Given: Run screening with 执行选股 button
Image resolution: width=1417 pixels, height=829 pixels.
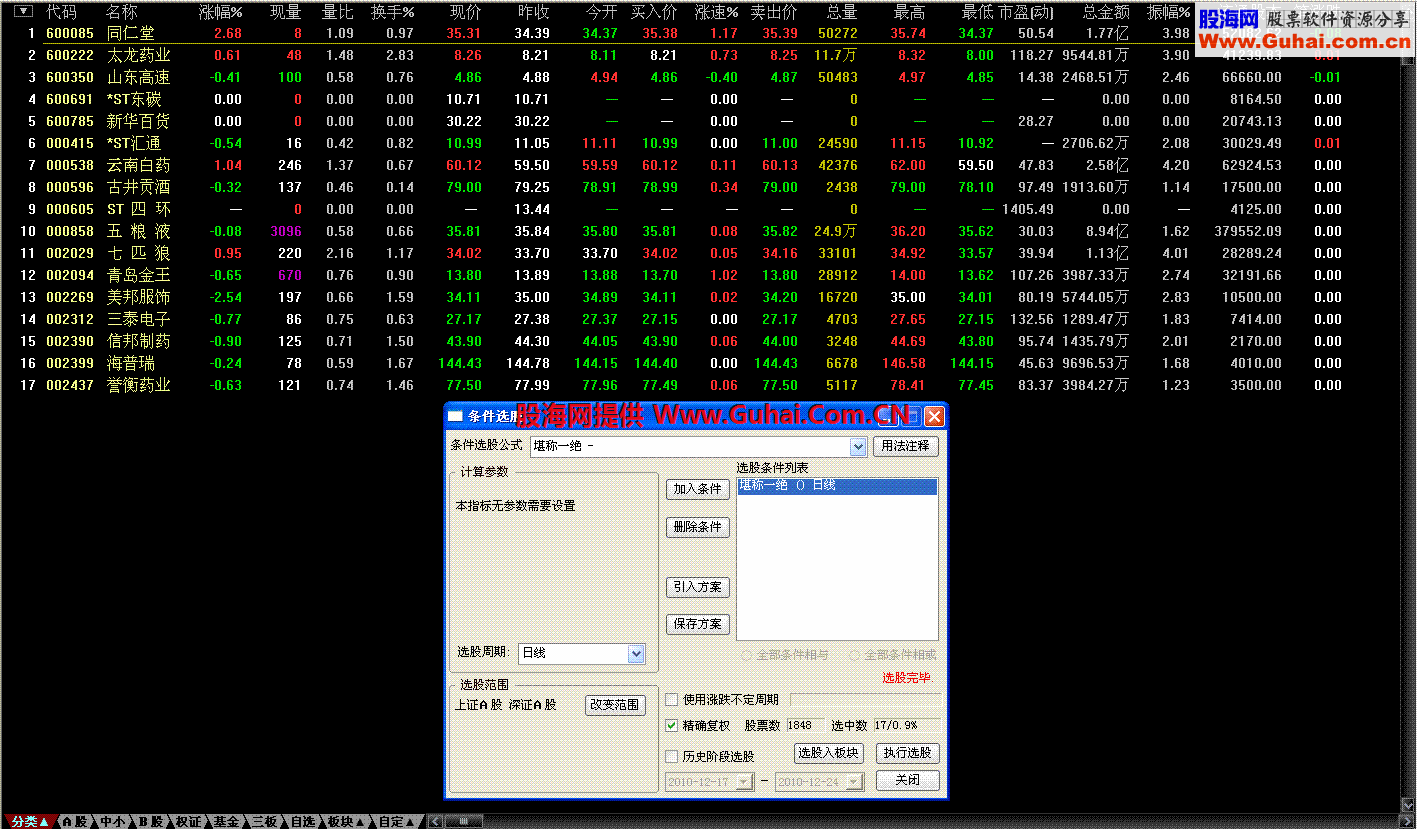Looking at the screenshot, I should pos(908,753).
